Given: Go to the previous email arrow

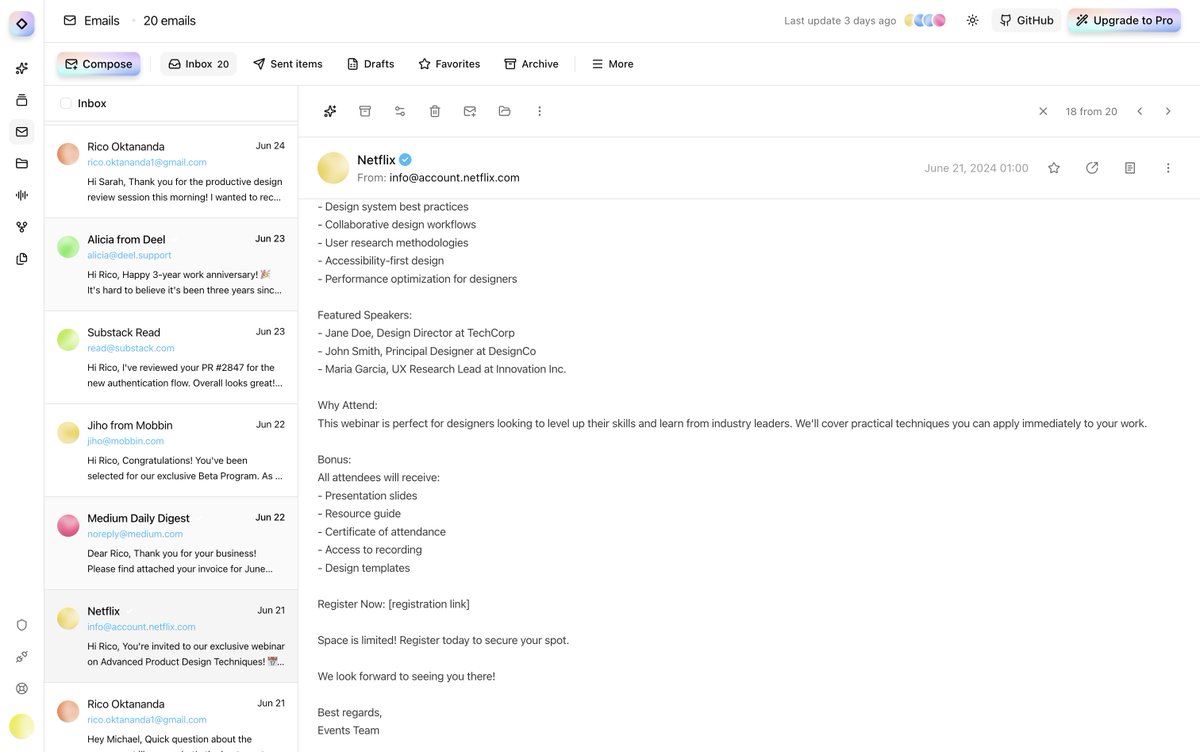Looking at the screenshot, I should tap(1139, 111).
